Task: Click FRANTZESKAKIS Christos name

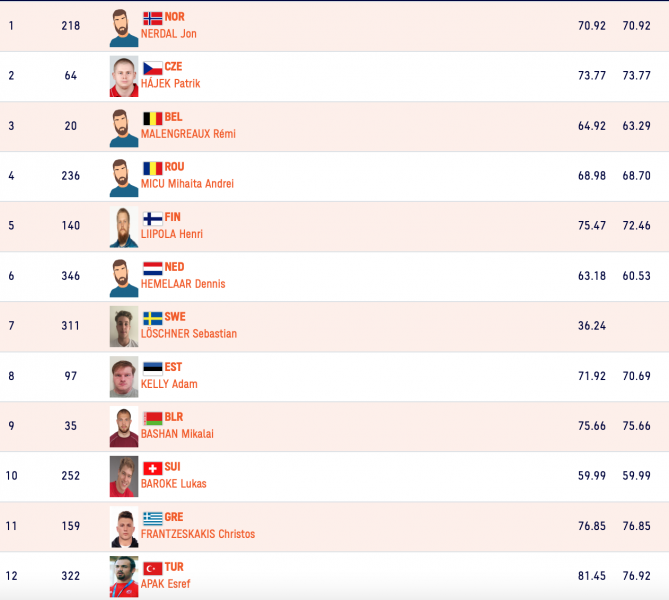Action: tap(198, 534)
